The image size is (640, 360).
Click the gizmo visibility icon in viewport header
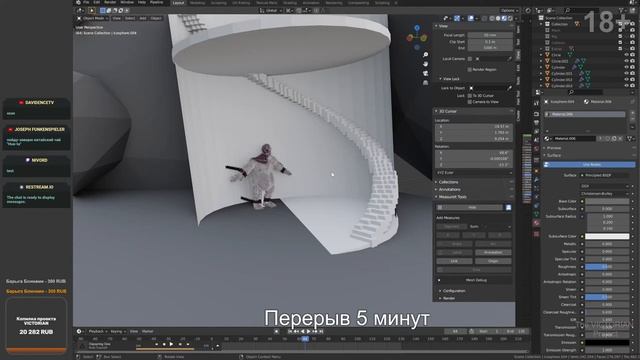pos(458,18)
